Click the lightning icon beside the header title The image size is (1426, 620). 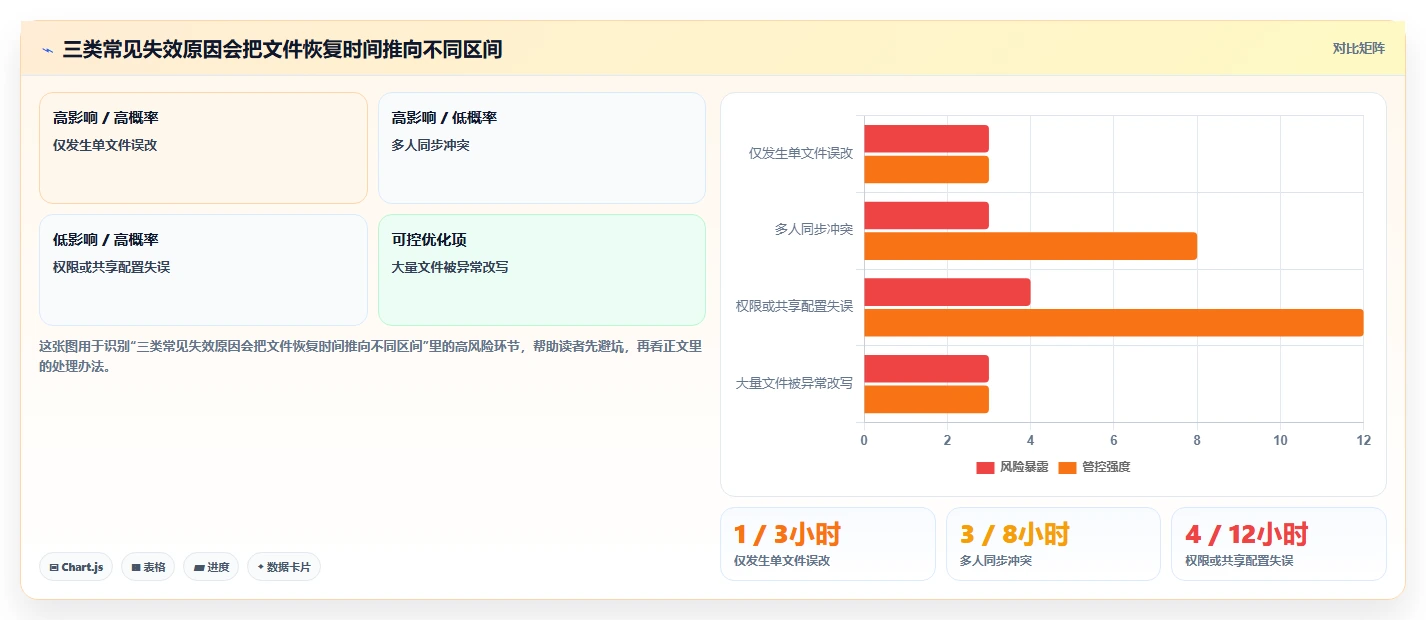pos(47,50)
